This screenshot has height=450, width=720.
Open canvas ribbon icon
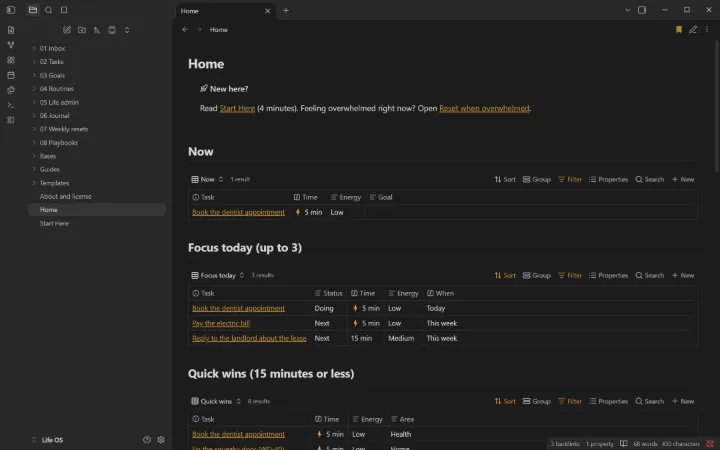11,60
